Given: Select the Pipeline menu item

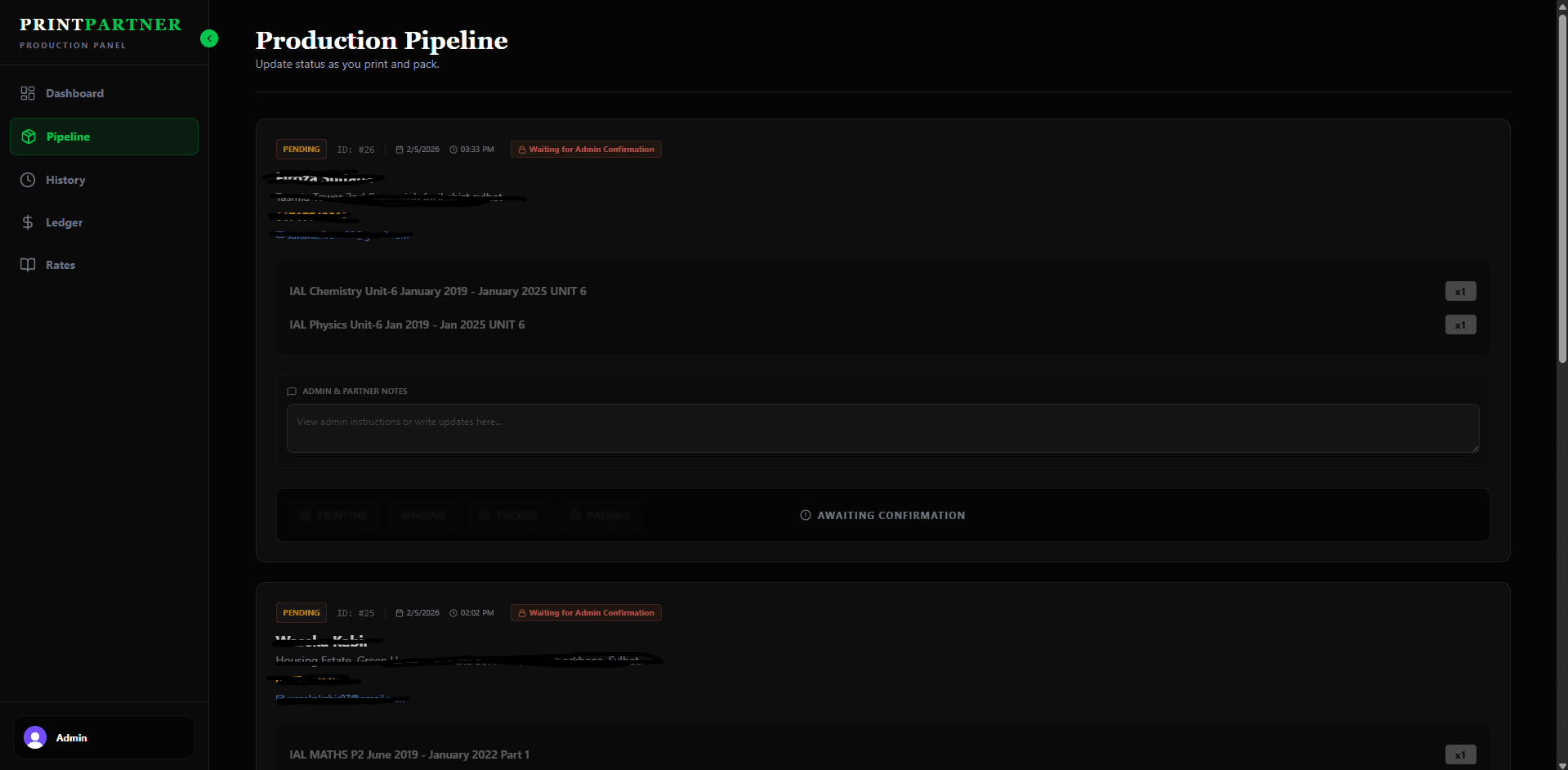Looking at the screenshot, I should tap(104, 137).
